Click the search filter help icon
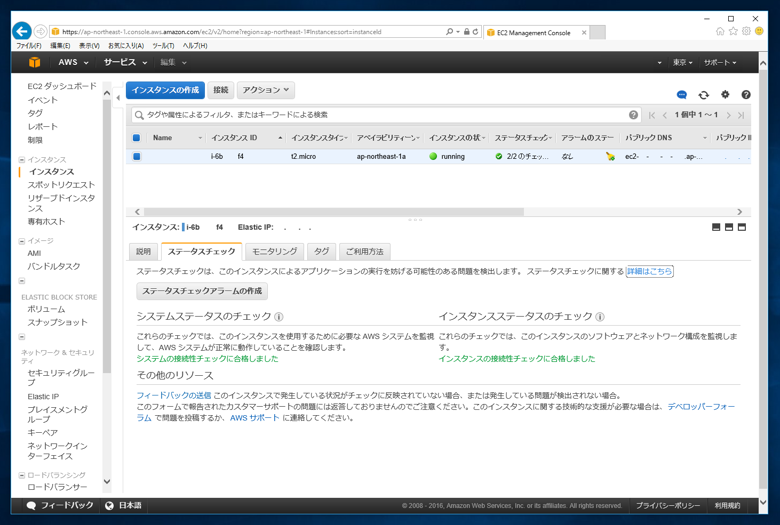The height and width of the screenshot is (525, 780). (633, 115)
